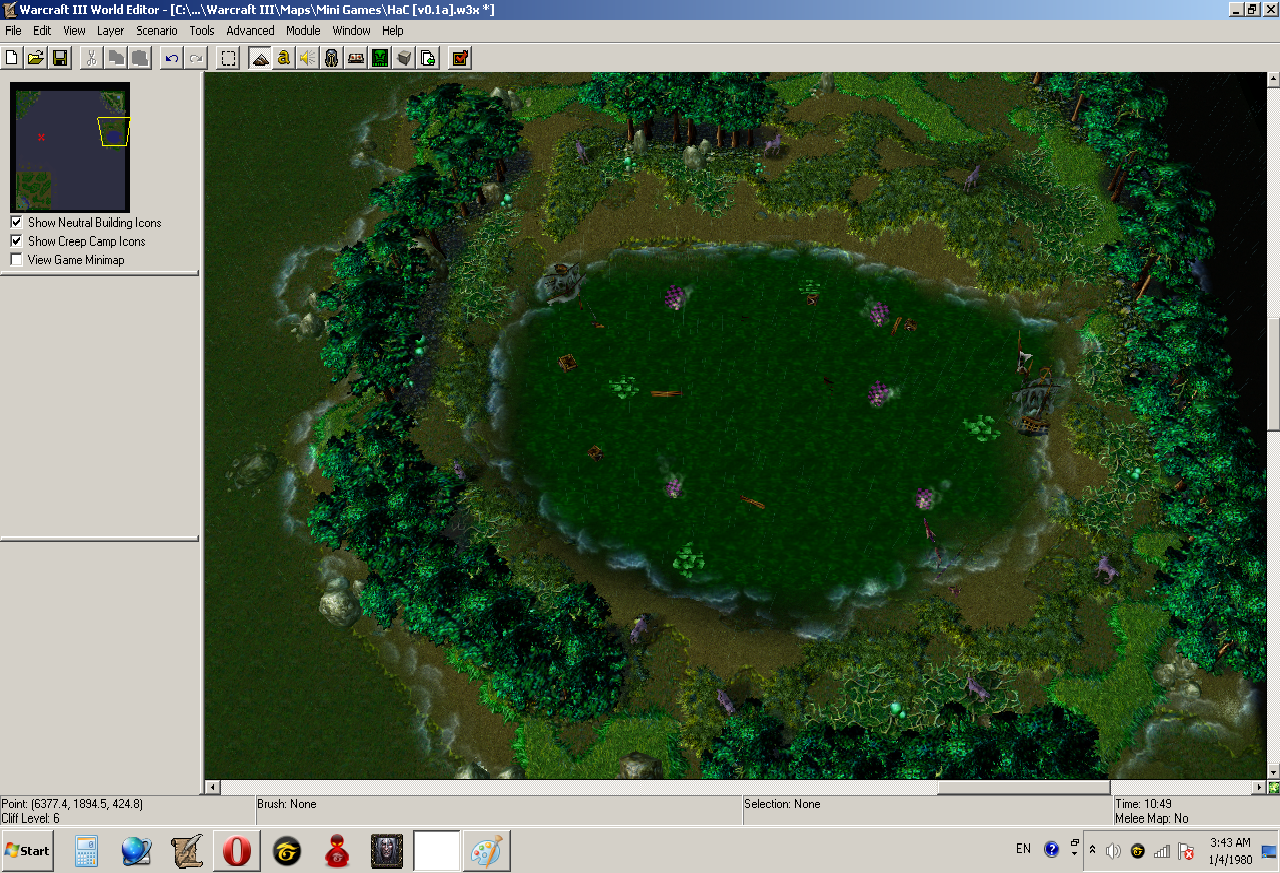This screenshot has width=1280, height=873.
Task: Click the vertical scrollbar up arrow
Action: 1273,79
